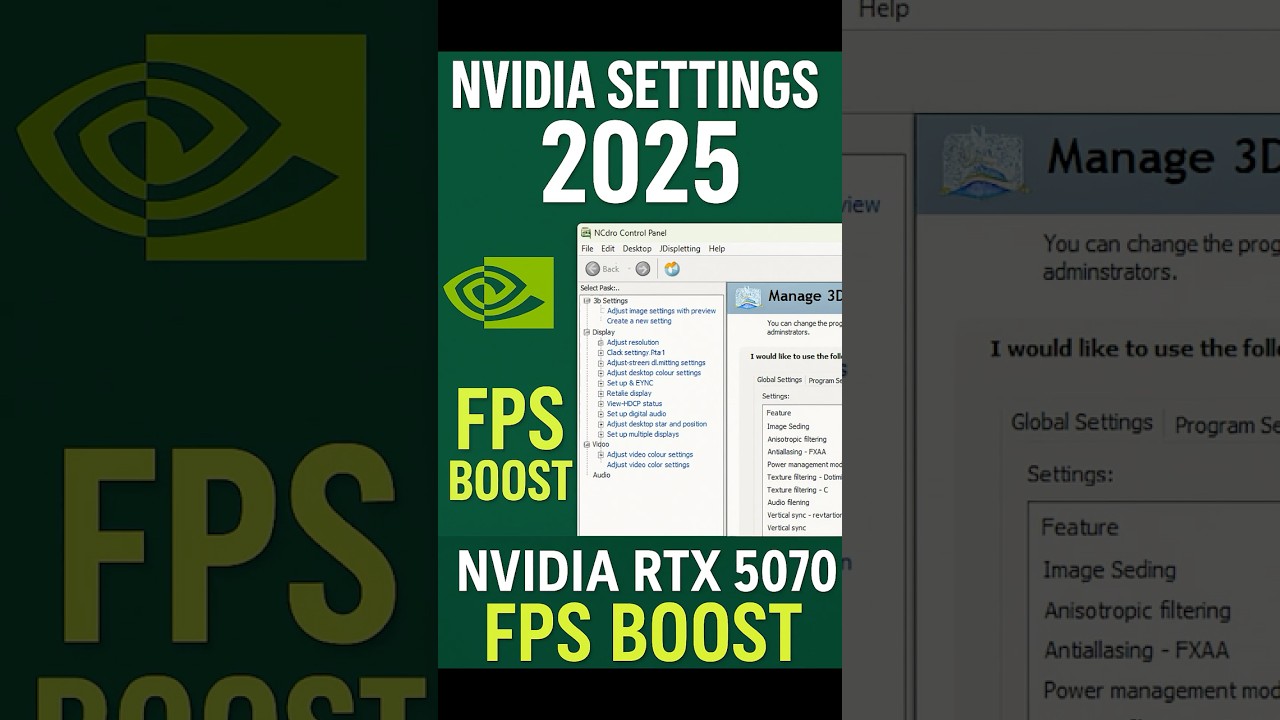Click the Manage 3D header icon in small window
Viewport: 1280px width, 720px height.
click(x=748, y=297)
